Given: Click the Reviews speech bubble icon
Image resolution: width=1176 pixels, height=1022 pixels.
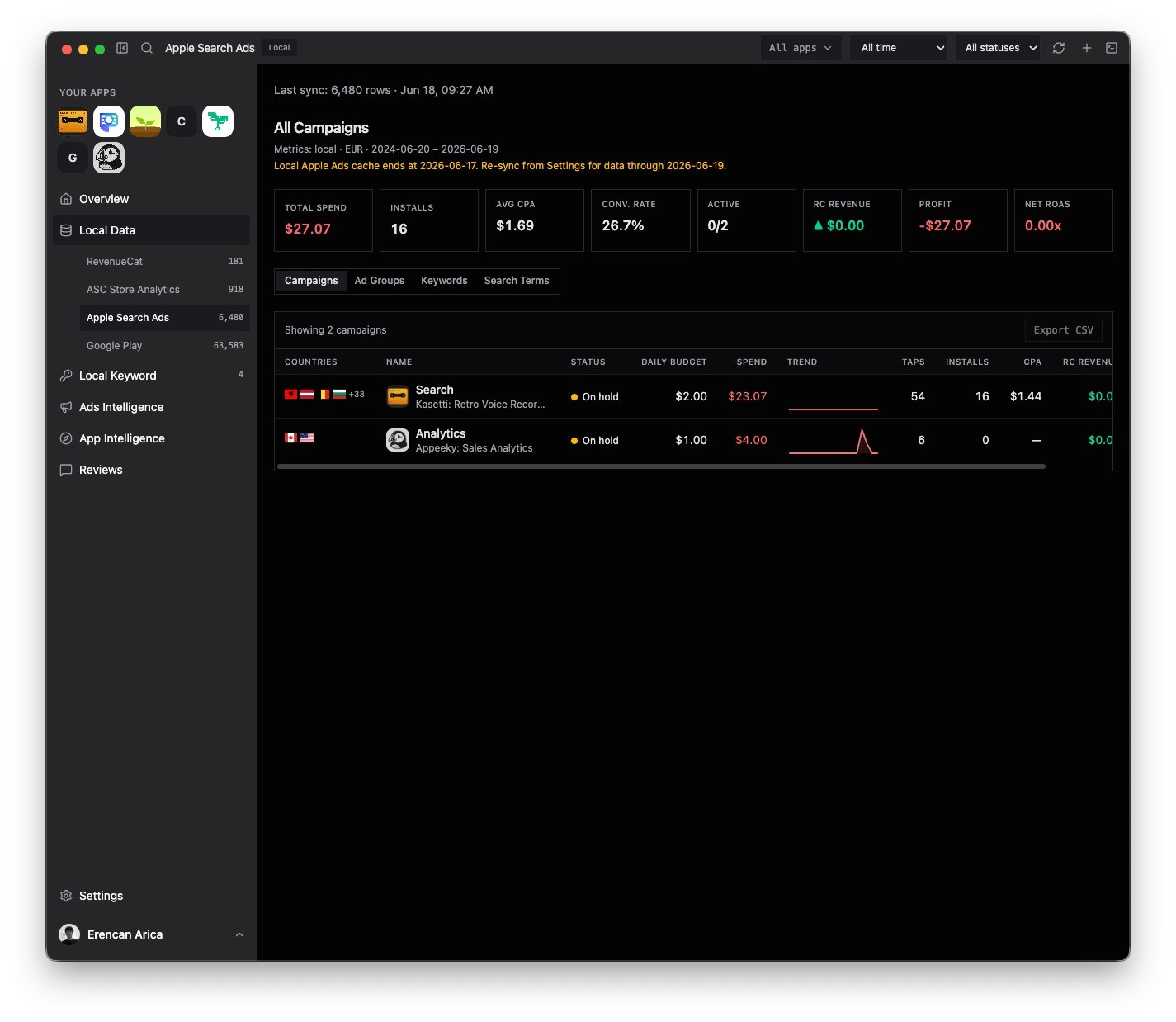Looking at the screenshot, I should (x=66, y=470).
